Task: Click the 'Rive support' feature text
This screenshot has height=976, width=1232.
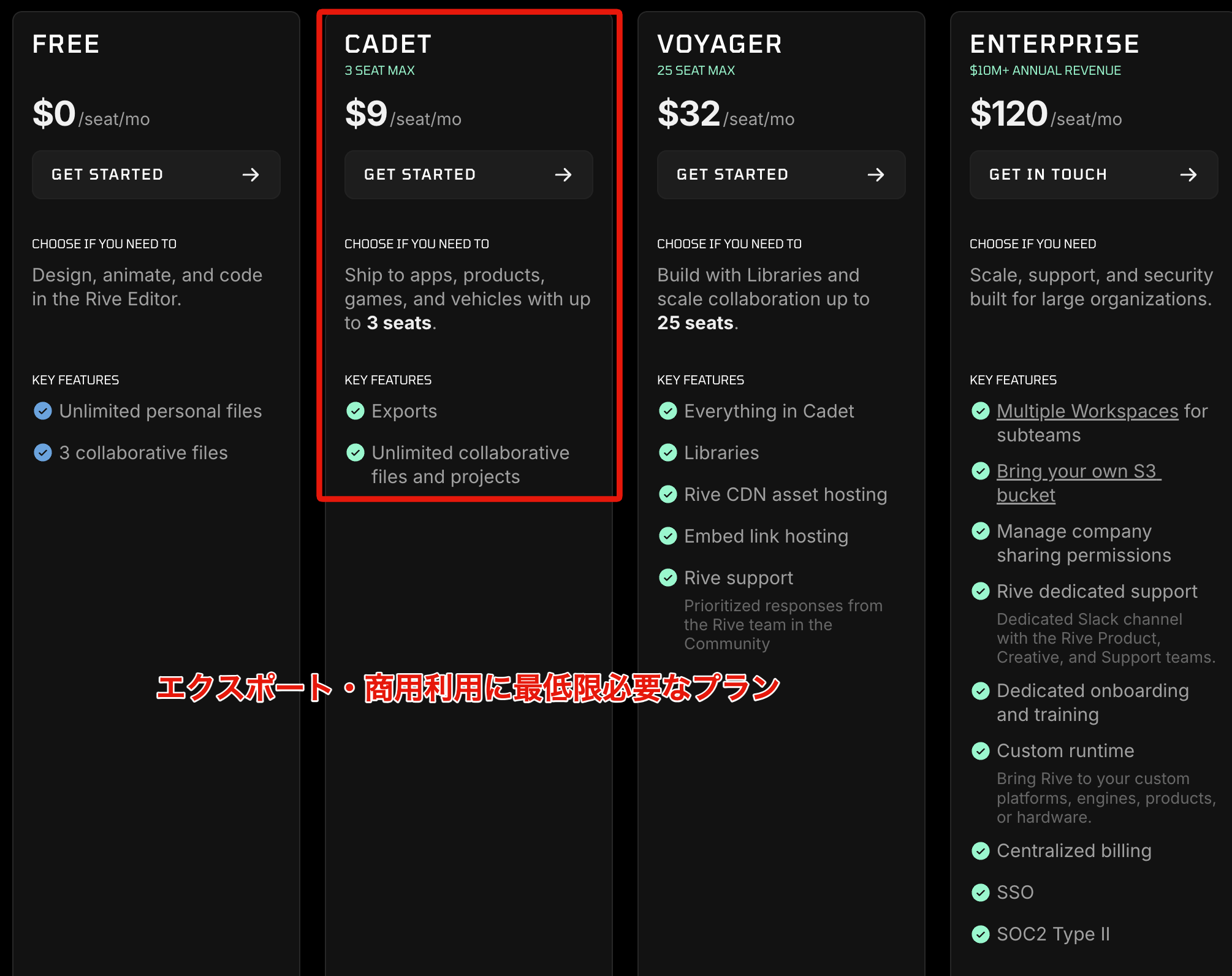Action: [739, 578]
